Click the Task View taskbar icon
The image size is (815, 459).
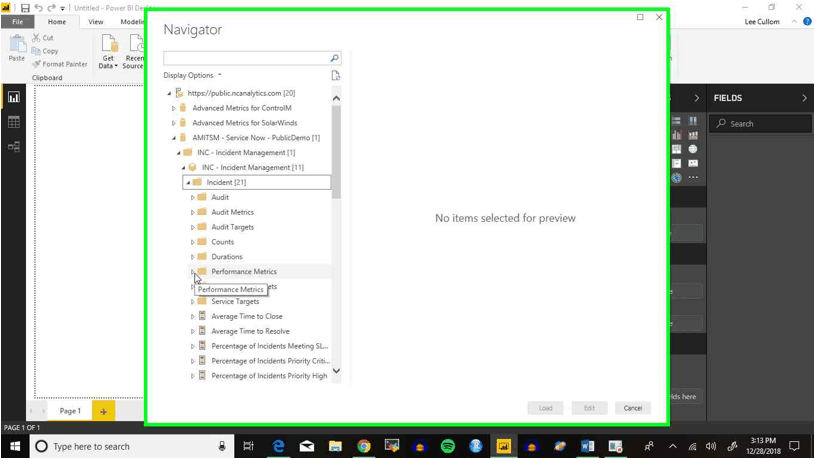(248, 446)
